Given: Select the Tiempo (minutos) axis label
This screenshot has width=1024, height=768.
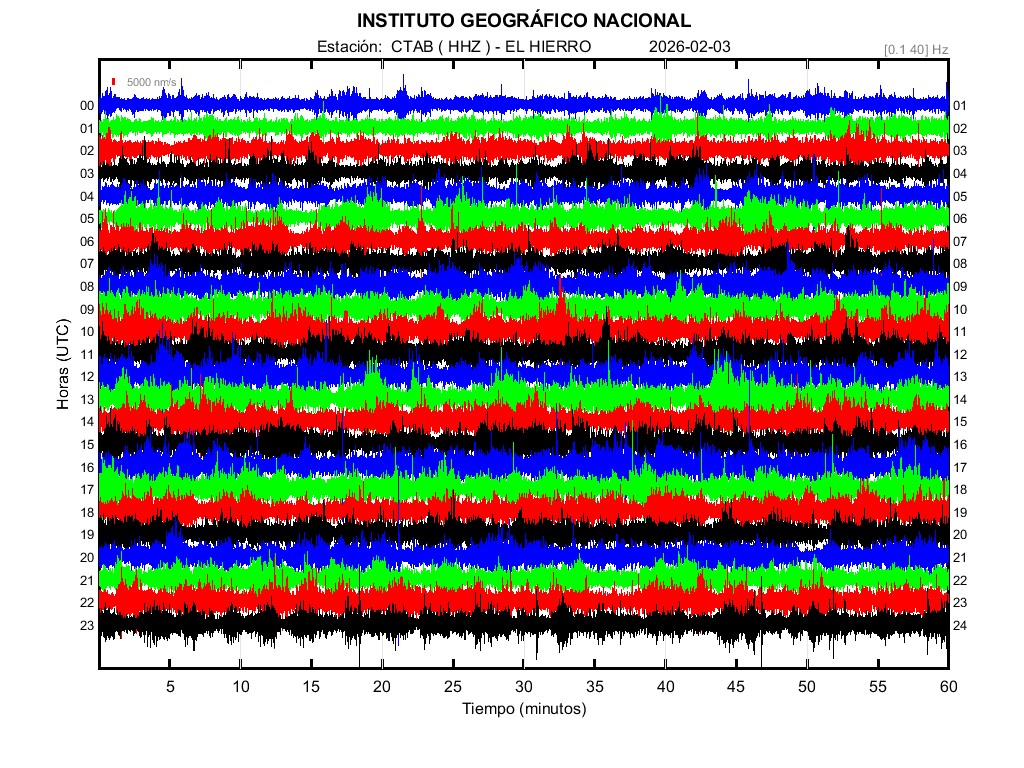Looking at the screenshot, I should [523, 709].
